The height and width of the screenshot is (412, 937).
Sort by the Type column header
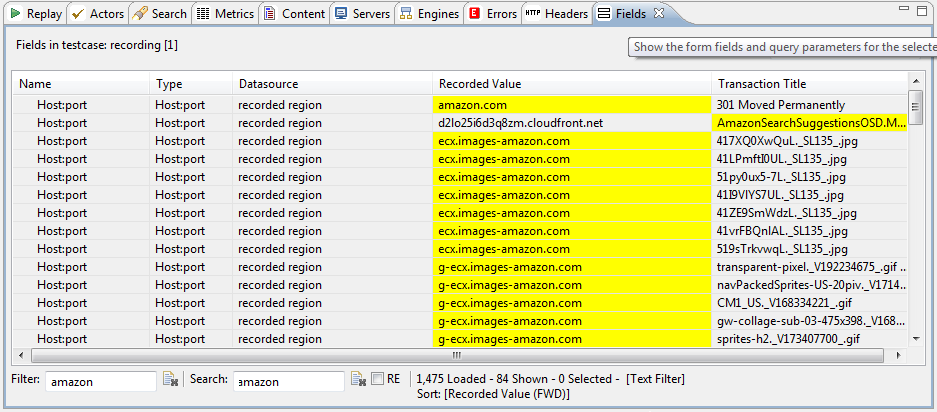tap(191, 84)
